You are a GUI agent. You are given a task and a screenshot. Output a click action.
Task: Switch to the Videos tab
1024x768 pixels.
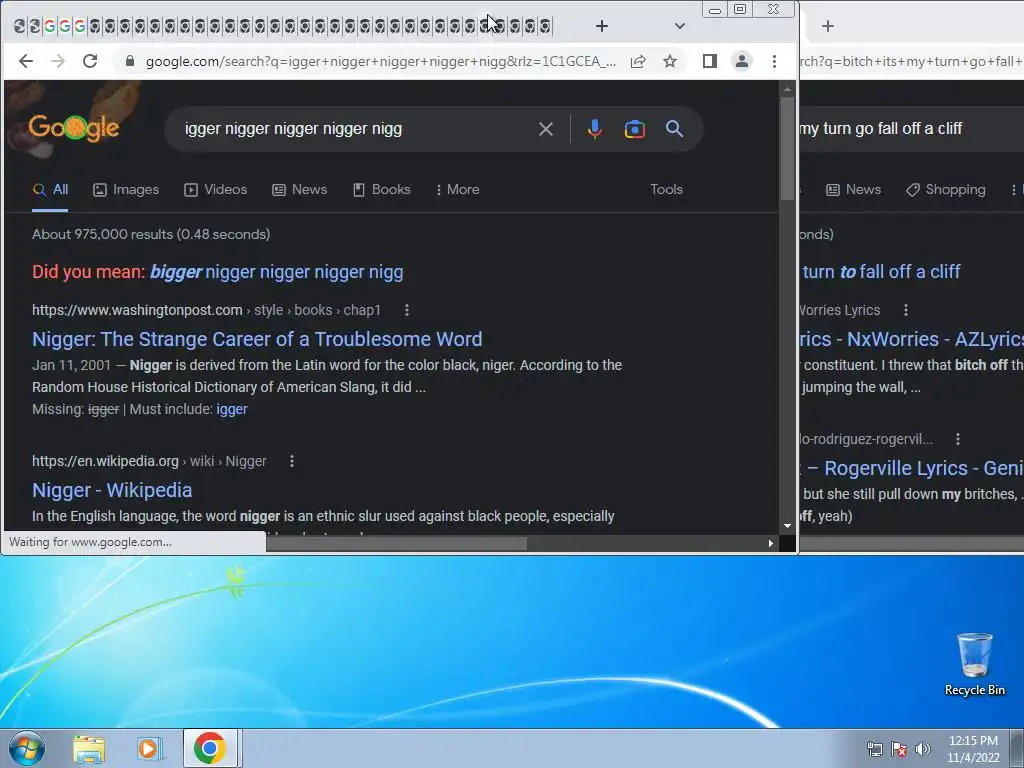216,189
